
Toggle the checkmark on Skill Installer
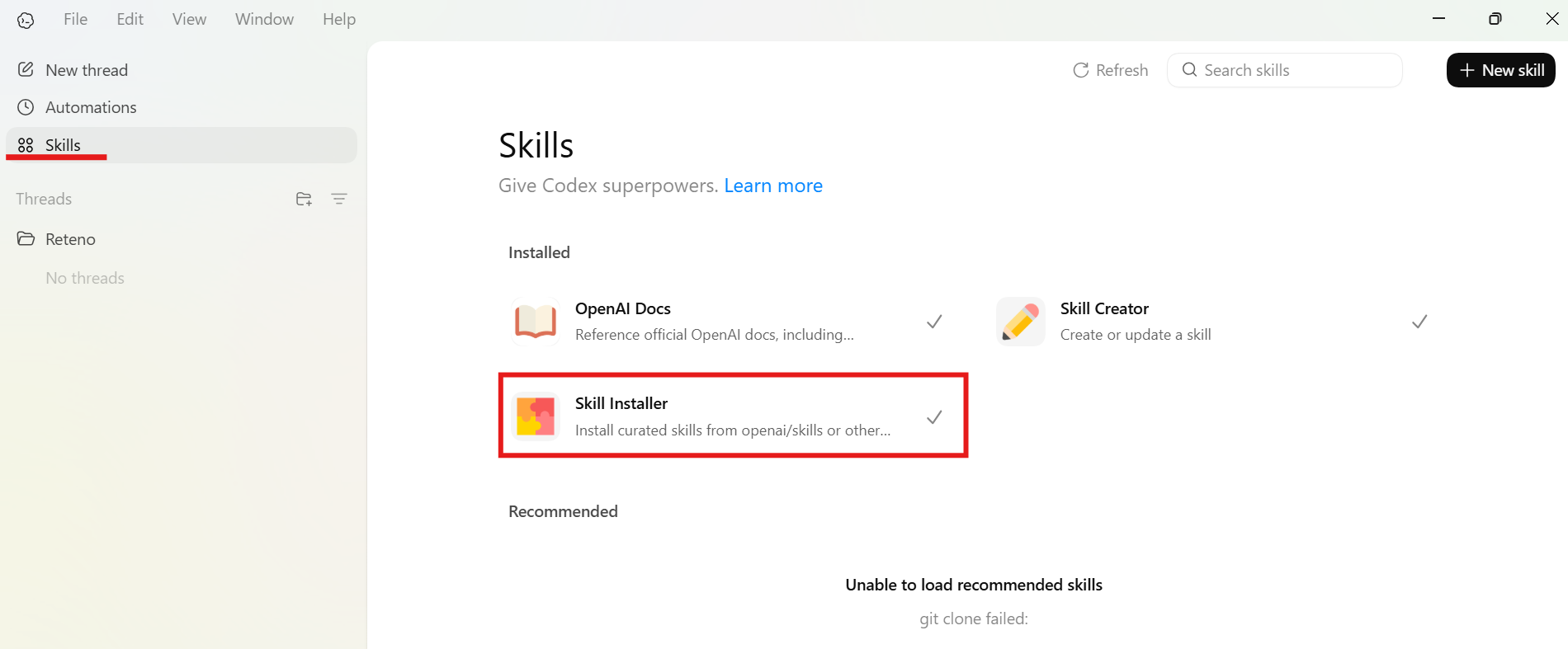[x=933, y=416]
